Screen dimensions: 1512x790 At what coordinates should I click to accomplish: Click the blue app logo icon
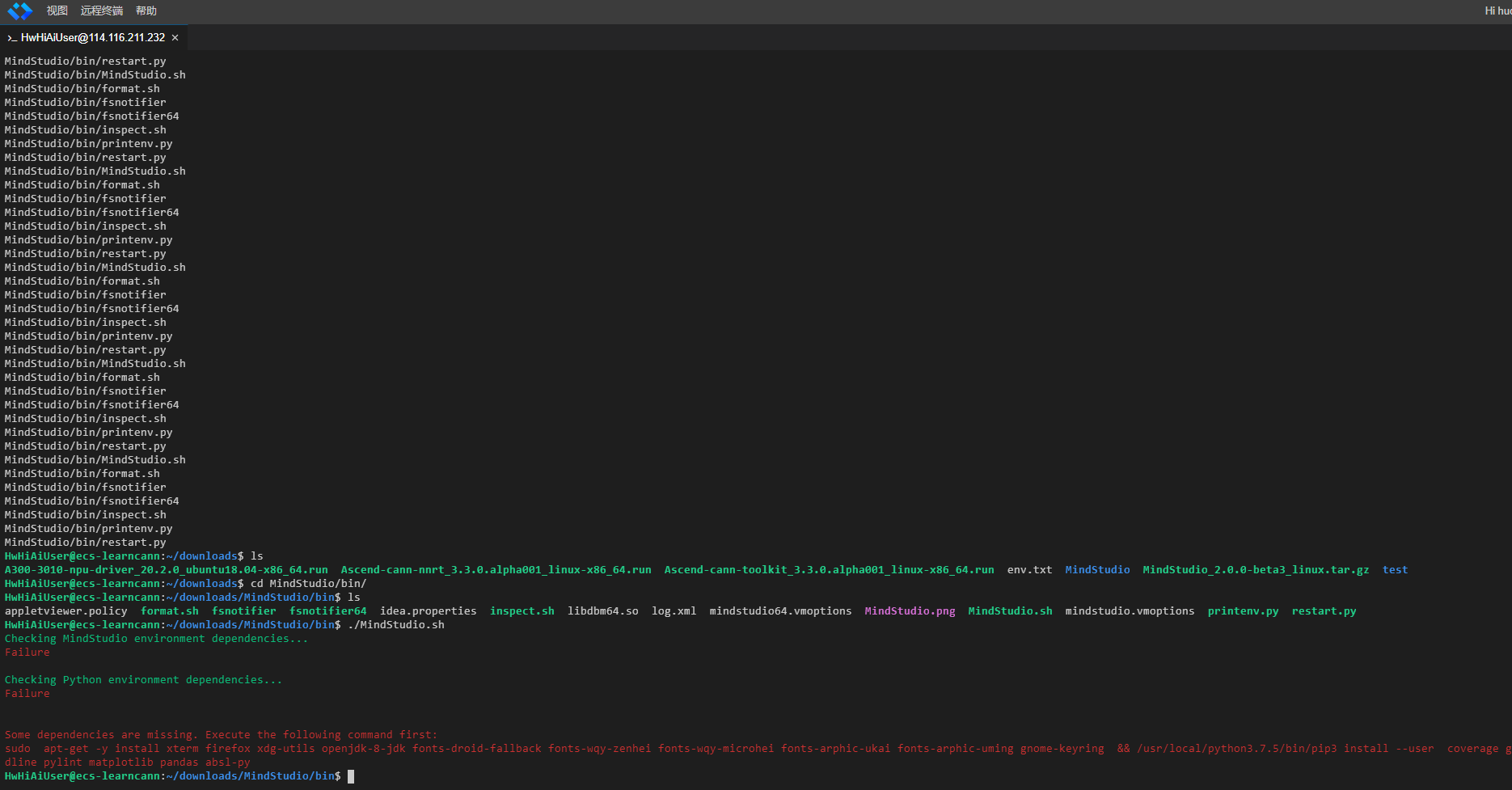tap(20, 11)
